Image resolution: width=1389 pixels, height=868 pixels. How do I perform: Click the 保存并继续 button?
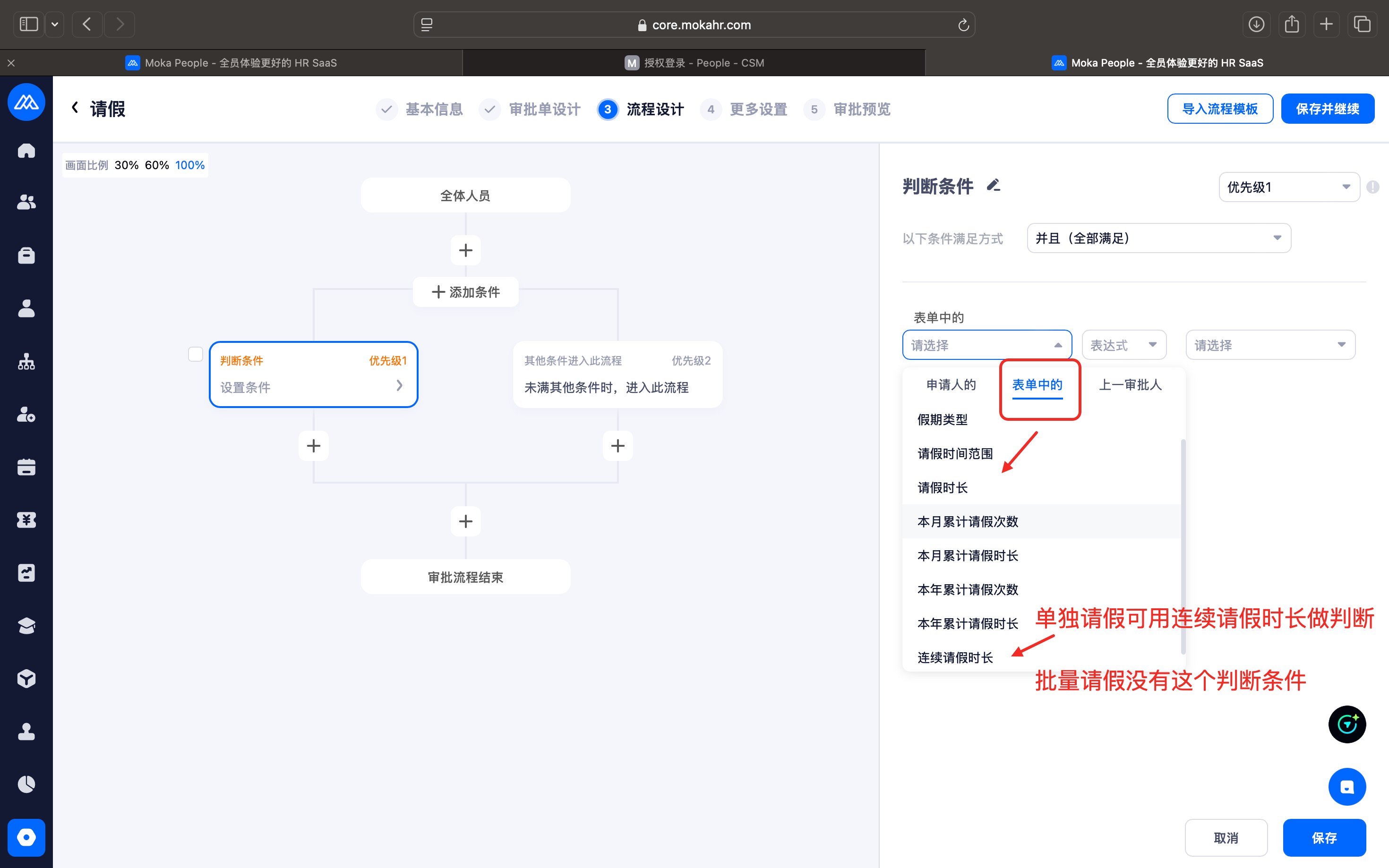[x=1327, y=109]
